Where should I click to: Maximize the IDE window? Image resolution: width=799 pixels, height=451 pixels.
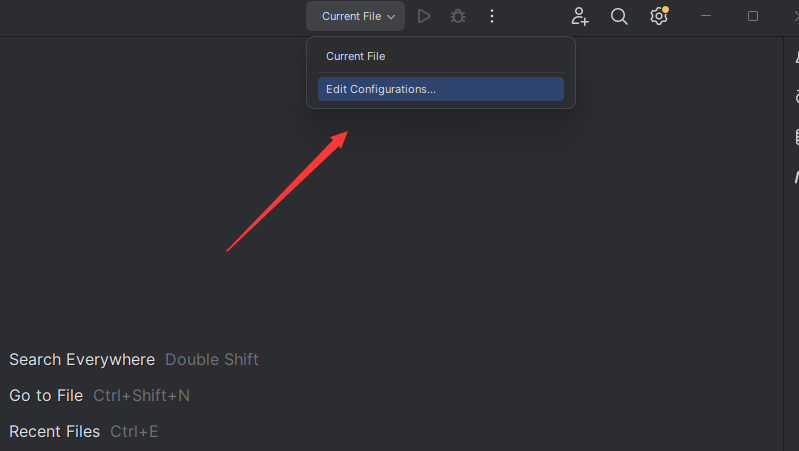pyautogui.click(x=753, y=16)
